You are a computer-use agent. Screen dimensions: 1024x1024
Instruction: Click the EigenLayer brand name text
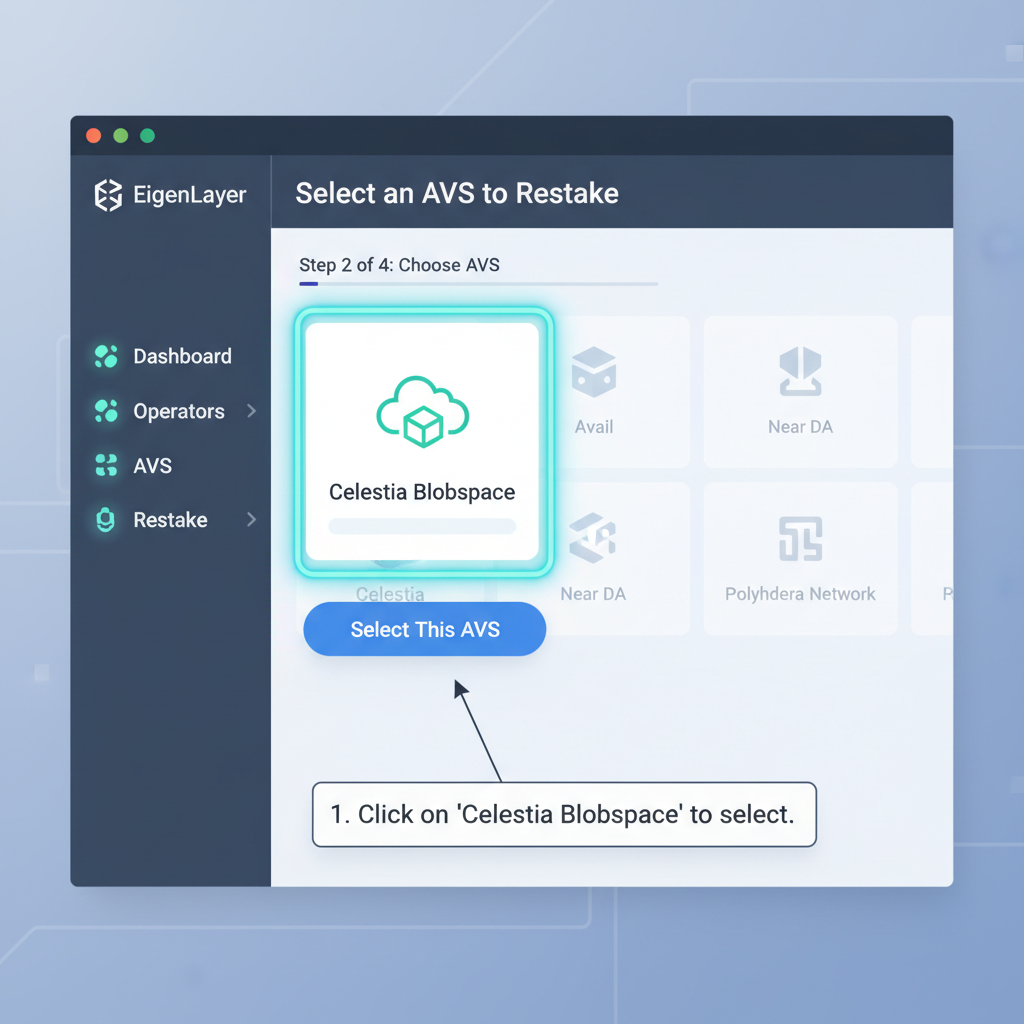[189, 195]
